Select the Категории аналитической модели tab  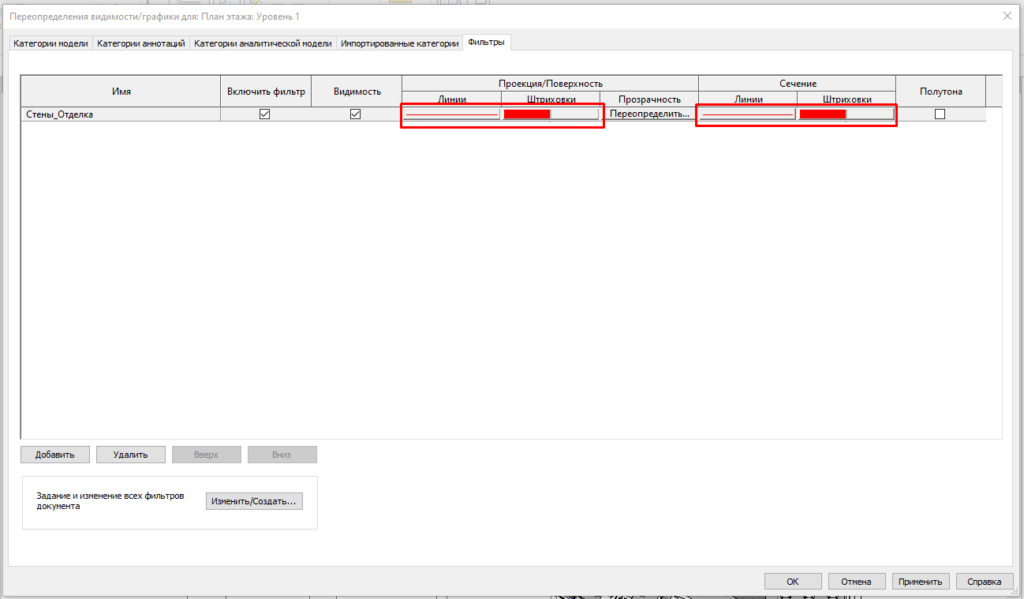[x=263, y=44]
